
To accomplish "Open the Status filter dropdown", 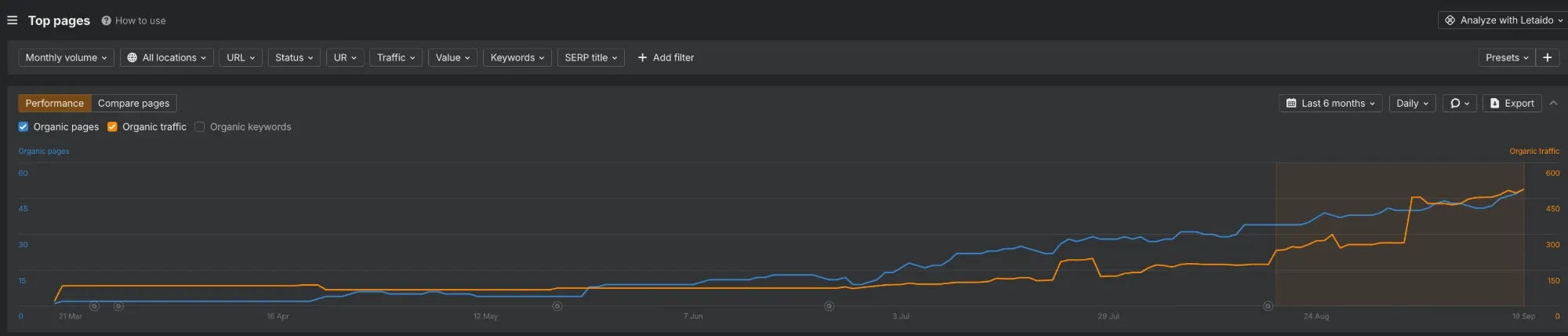I will 294,57.
